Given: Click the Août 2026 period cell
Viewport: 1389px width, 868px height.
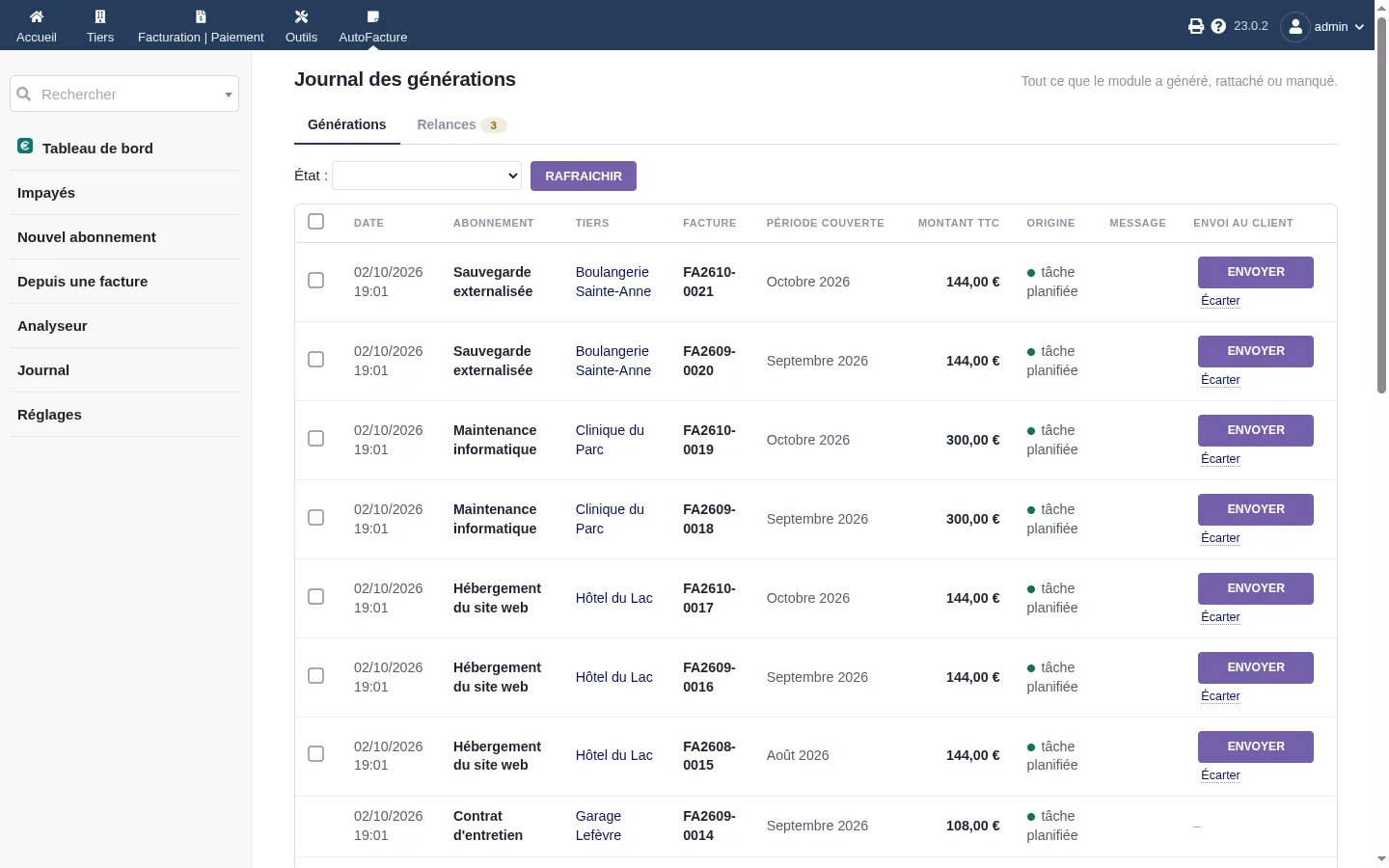Looking at the screenshot, I should tap(798, 755).
